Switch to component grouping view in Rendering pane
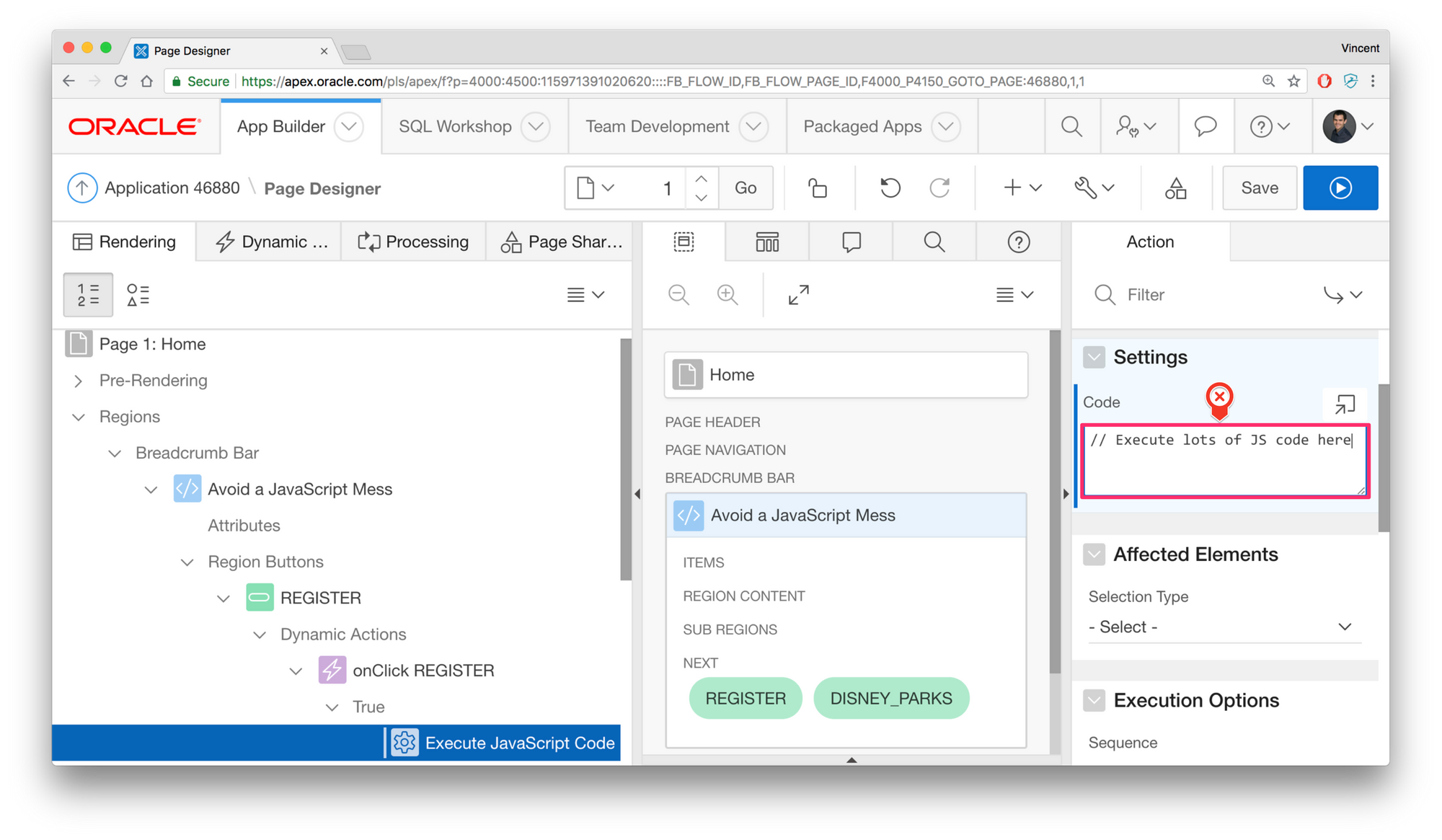The image size is (1442, 840). click(137, 294)
